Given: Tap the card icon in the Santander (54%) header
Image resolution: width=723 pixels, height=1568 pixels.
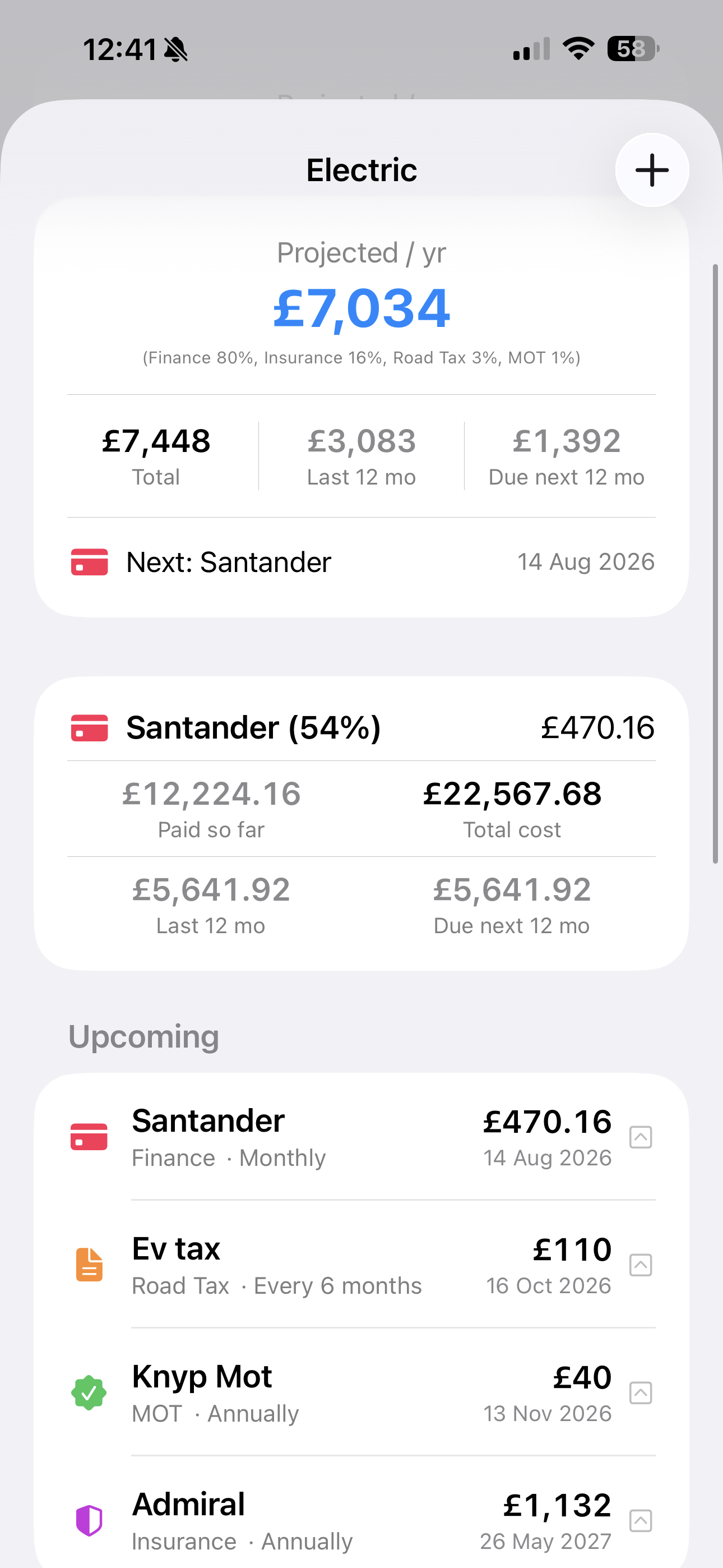Looking at the screenshot, I should tap(90, 728).
